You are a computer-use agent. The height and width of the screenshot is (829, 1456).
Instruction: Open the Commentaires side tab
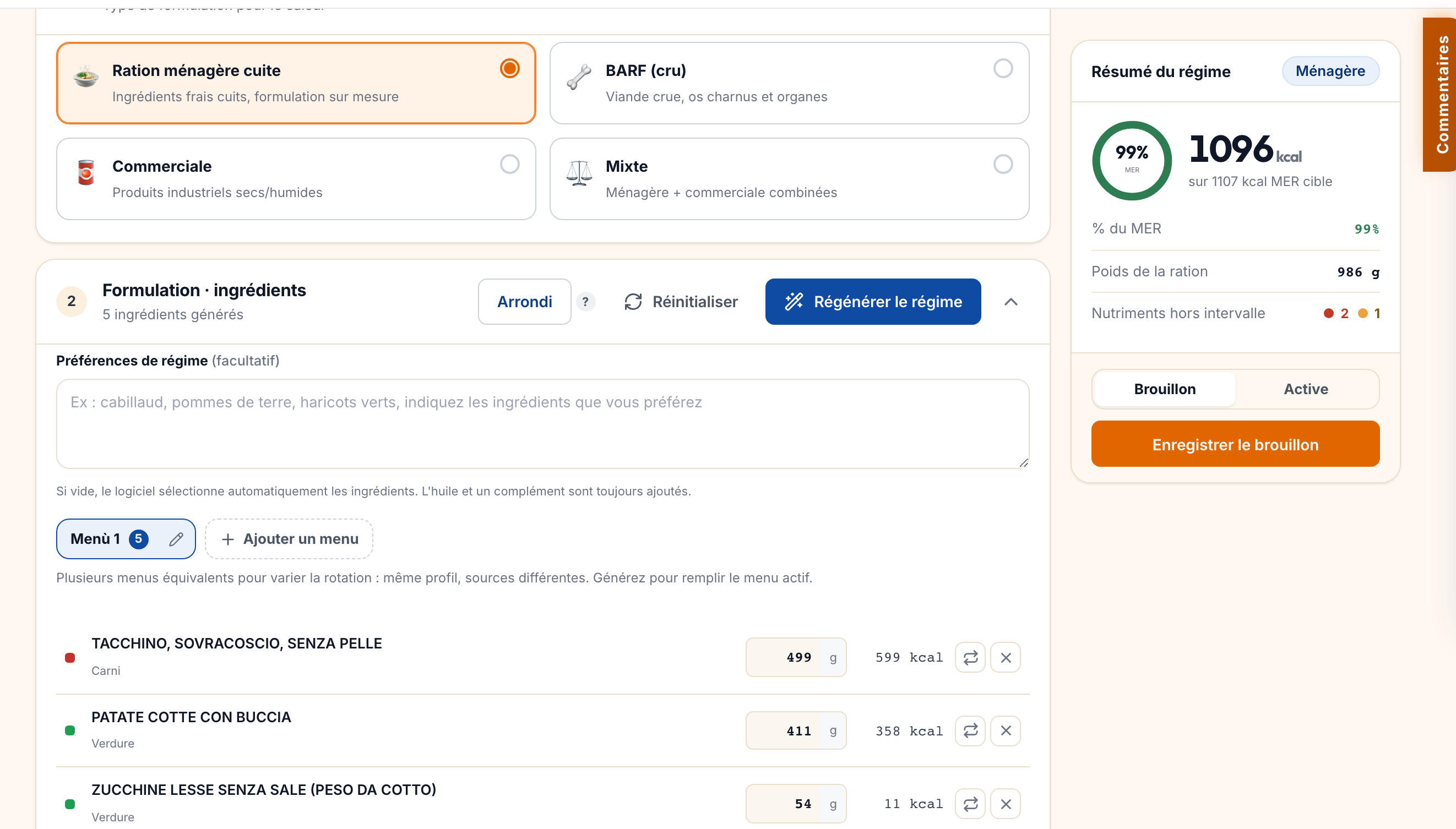click(1439, 95)
